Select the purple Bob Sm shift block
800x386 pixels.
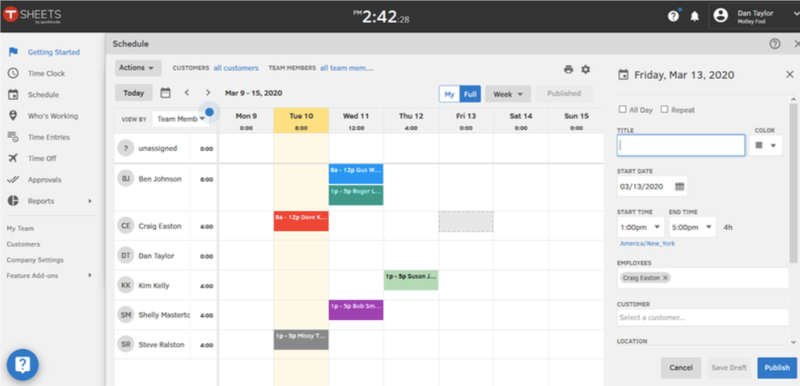pyautogui.click(x=356, y=310)
